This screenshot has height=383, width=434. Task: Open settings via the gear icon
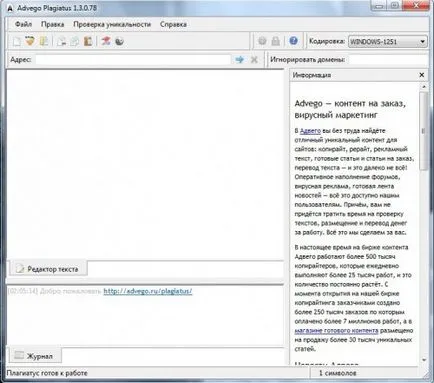[x=262, y=41]
